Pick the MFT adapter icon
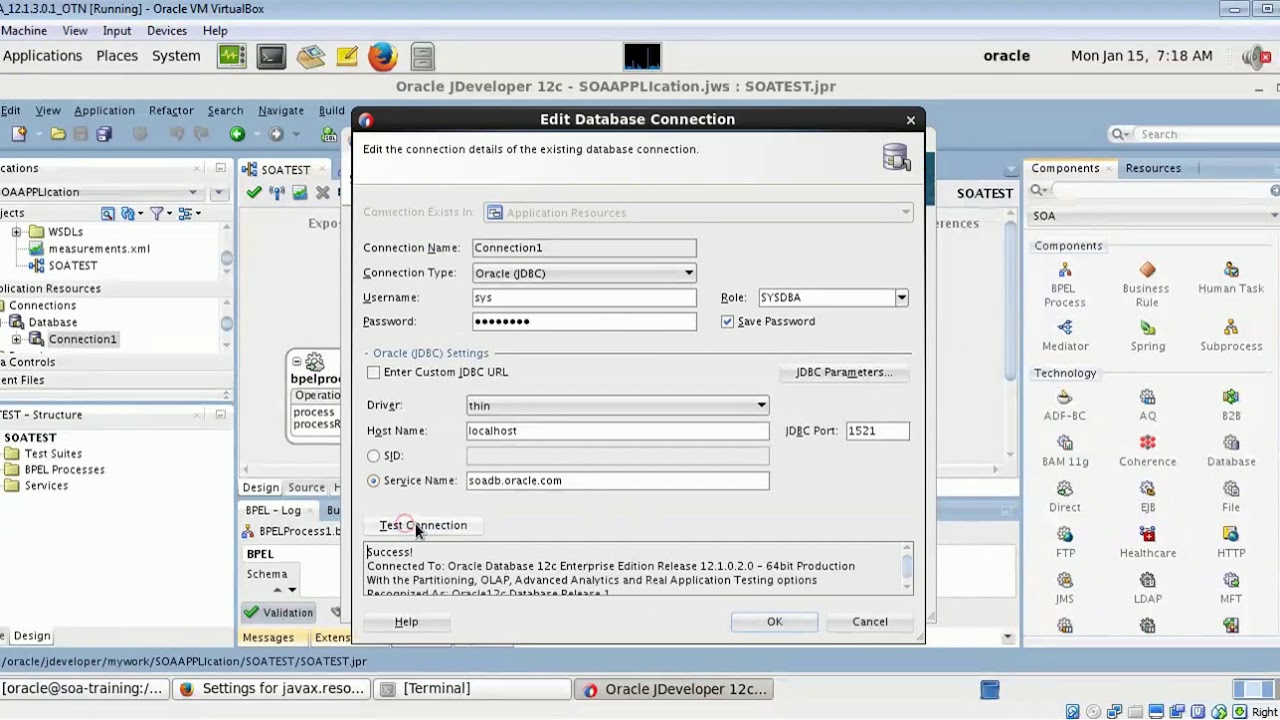The image size is (1280, 720). [x=1231, y=581]
